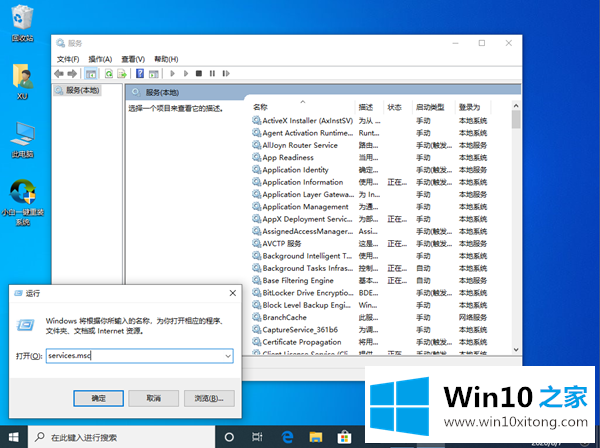Open the This PC desktop icon
This screenshot has width=600, height=448.
click(x=22, y=140)
